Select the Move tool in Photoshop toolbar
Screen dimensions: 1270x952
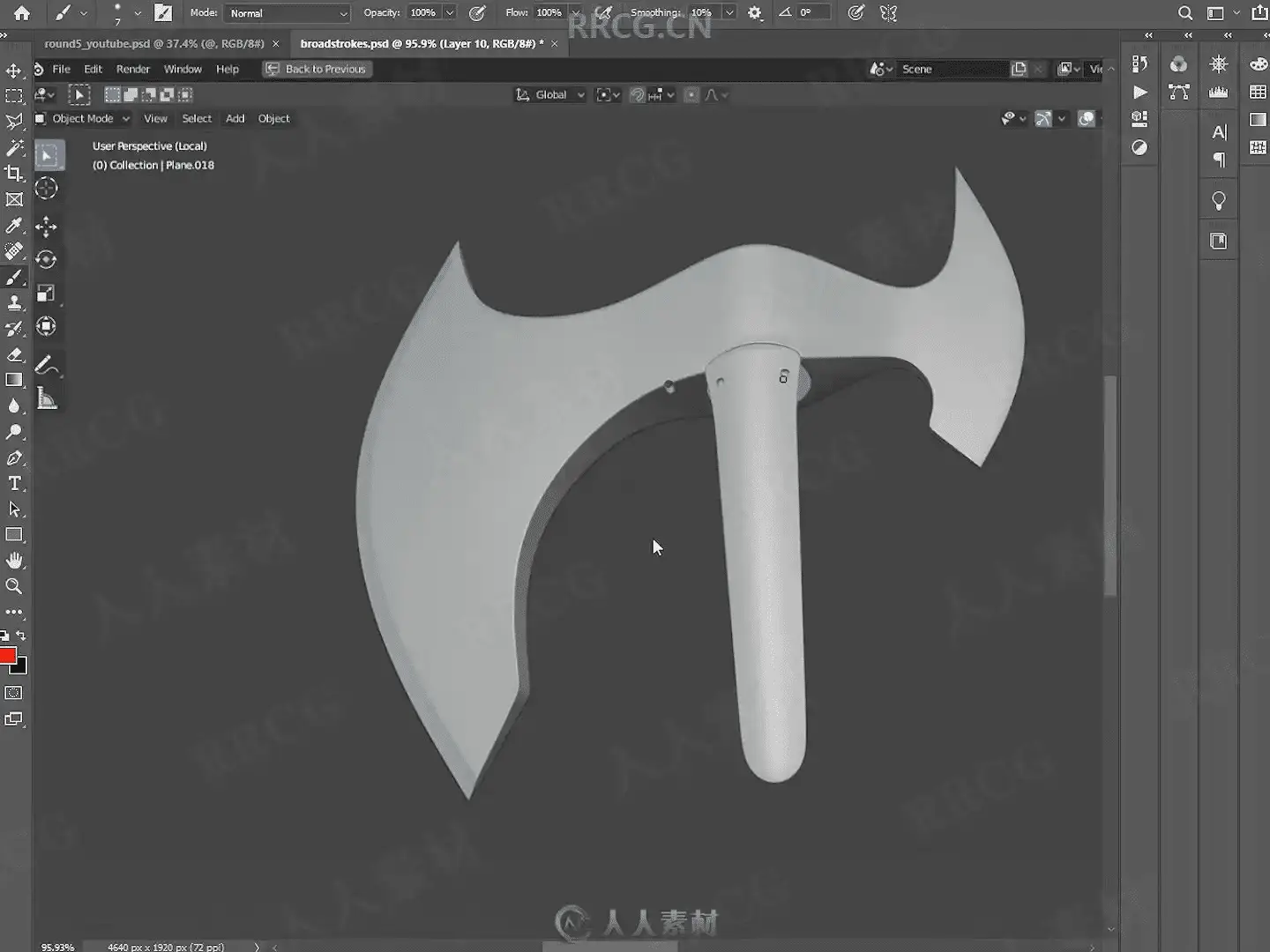(14, 71)
